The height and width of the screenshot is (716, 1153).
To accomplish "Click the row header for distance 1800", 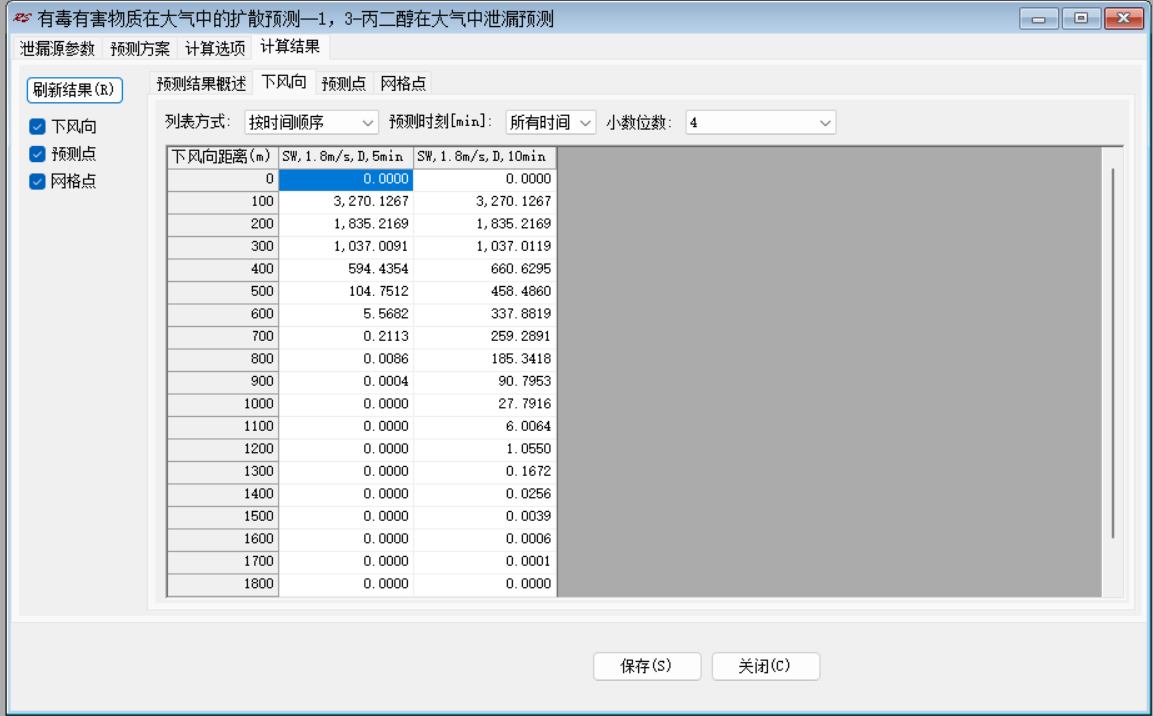I will [x=223, y=584].
